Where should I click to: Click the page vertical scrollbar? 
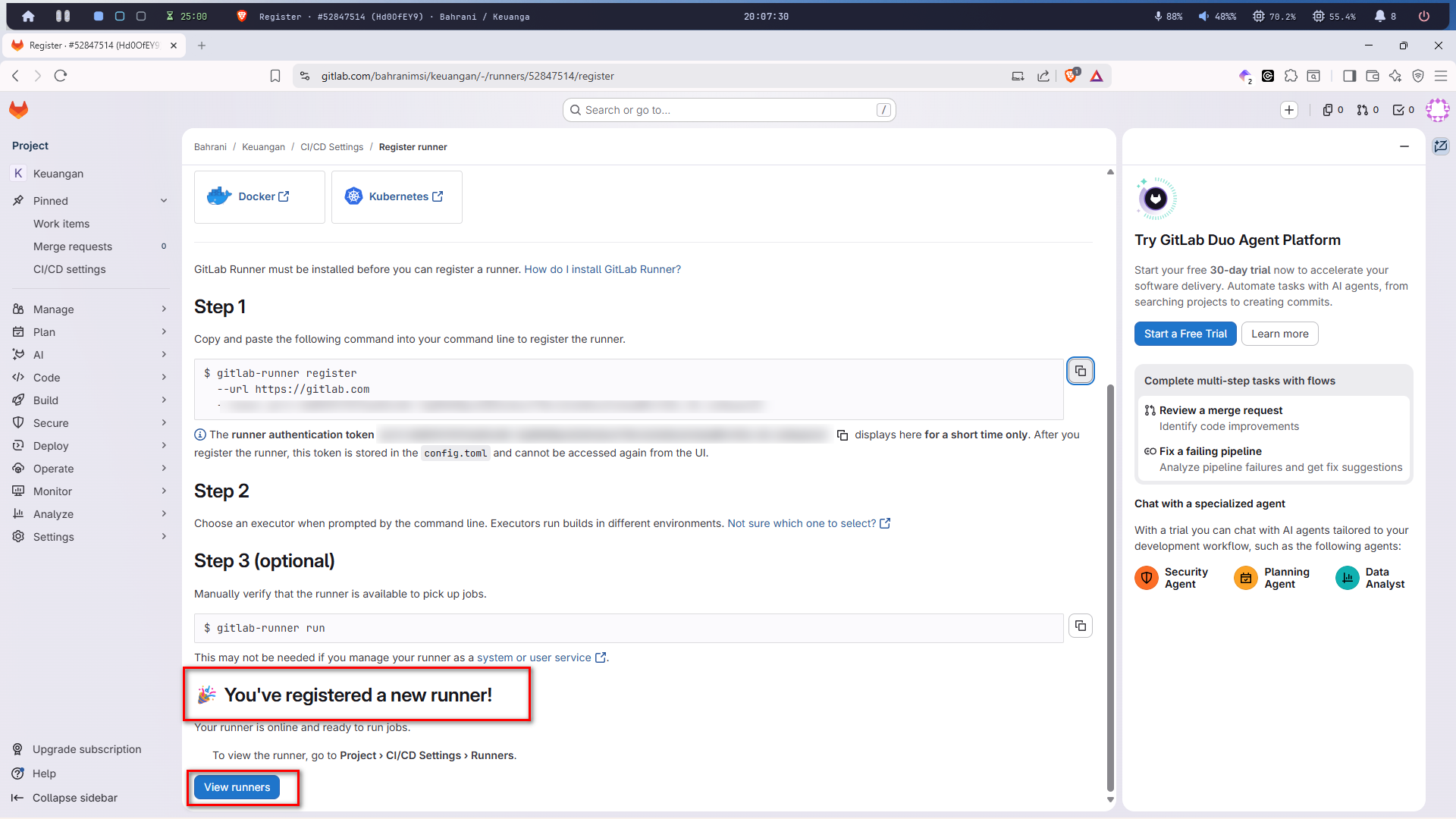(x=1110, y=587)
